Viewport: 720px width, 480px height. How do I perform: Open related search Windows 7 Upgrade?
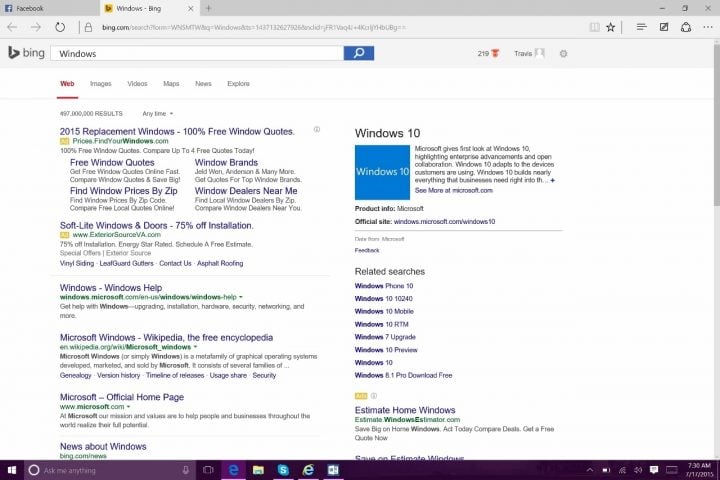click(x=385, y=337)
